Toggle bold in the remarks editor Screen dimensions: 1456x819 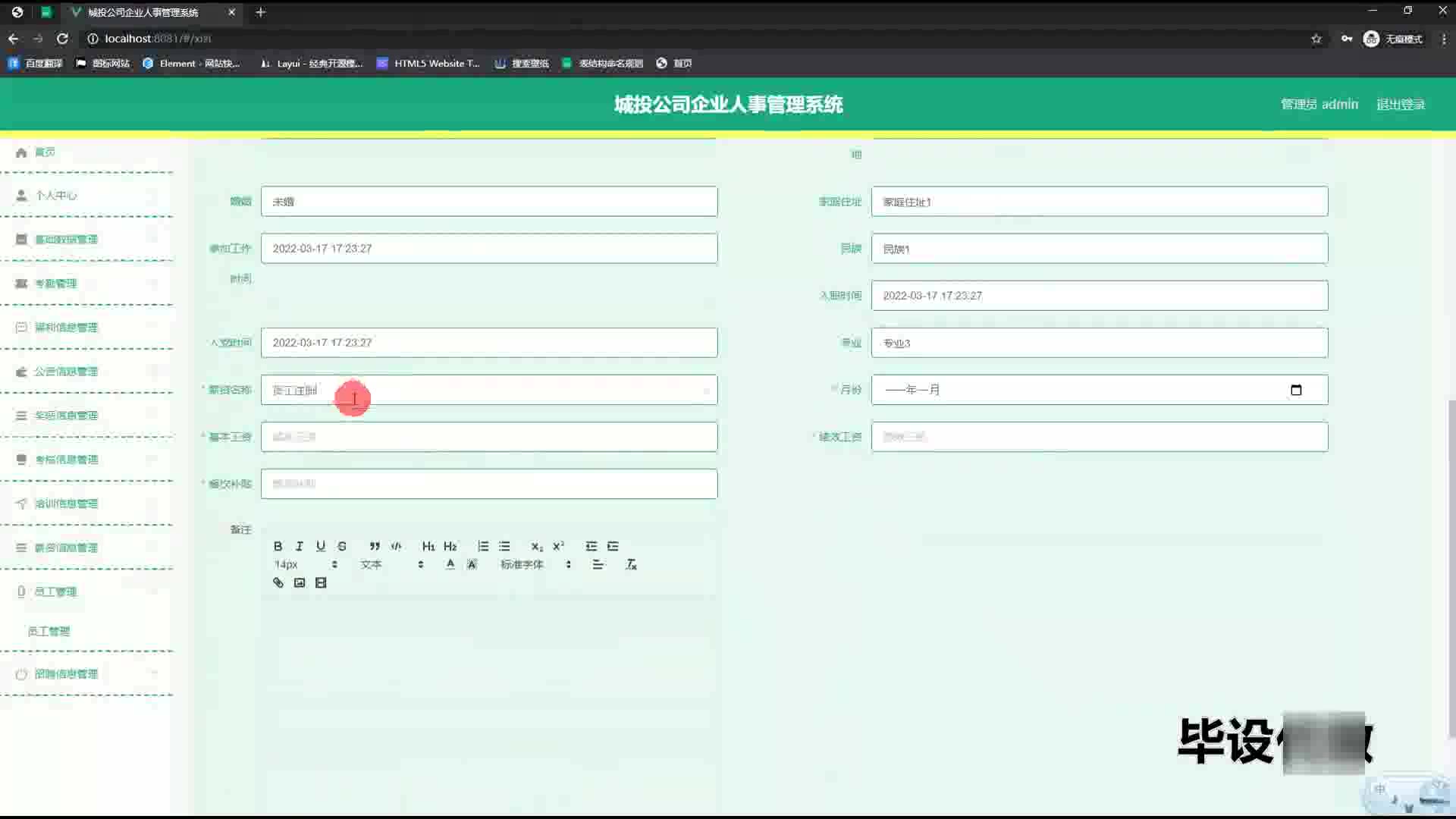[278, 546]
